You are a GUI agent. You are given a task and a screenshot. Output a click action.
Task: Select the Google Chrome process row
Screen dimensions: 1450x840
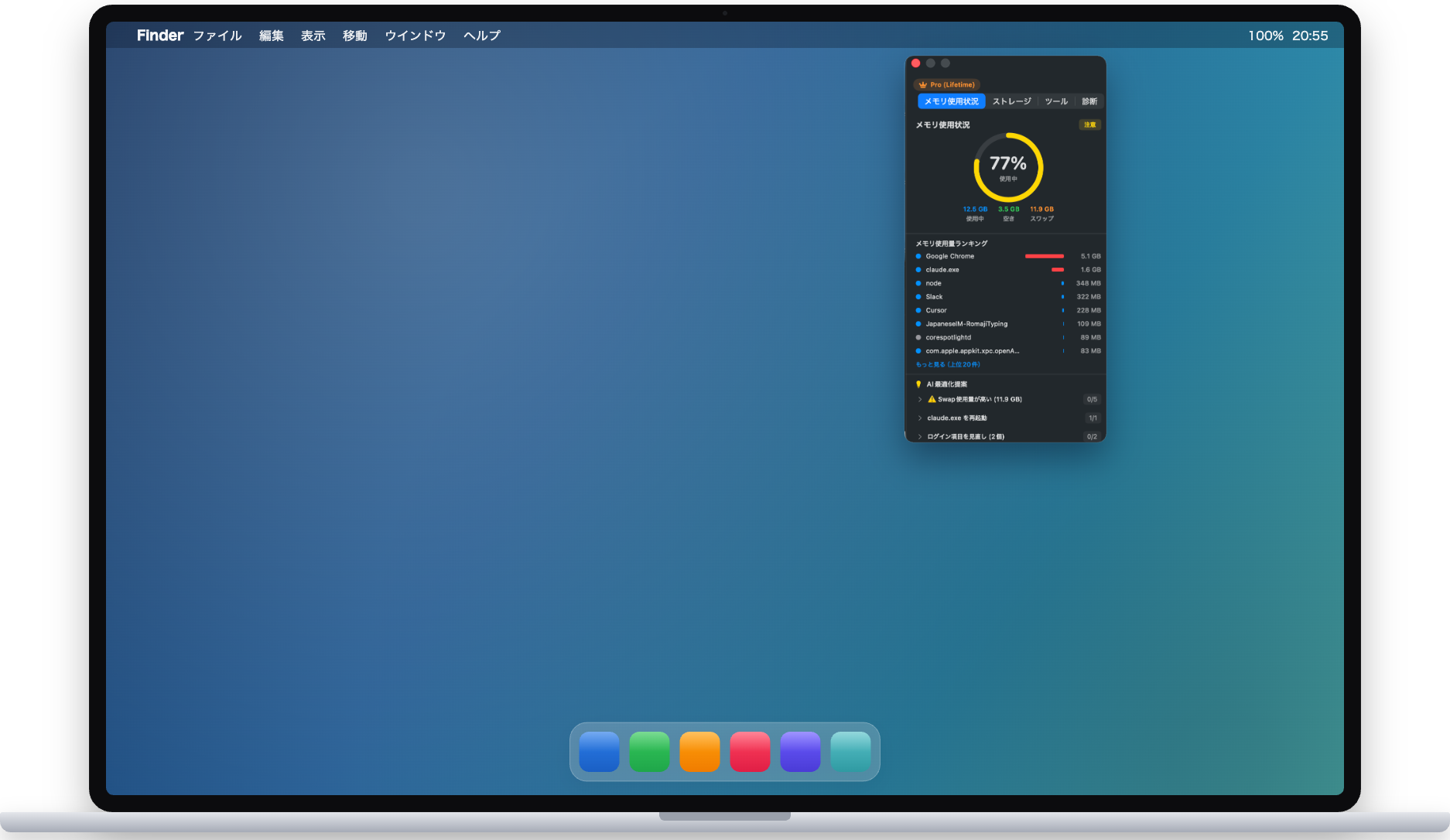click(1008, 256)
